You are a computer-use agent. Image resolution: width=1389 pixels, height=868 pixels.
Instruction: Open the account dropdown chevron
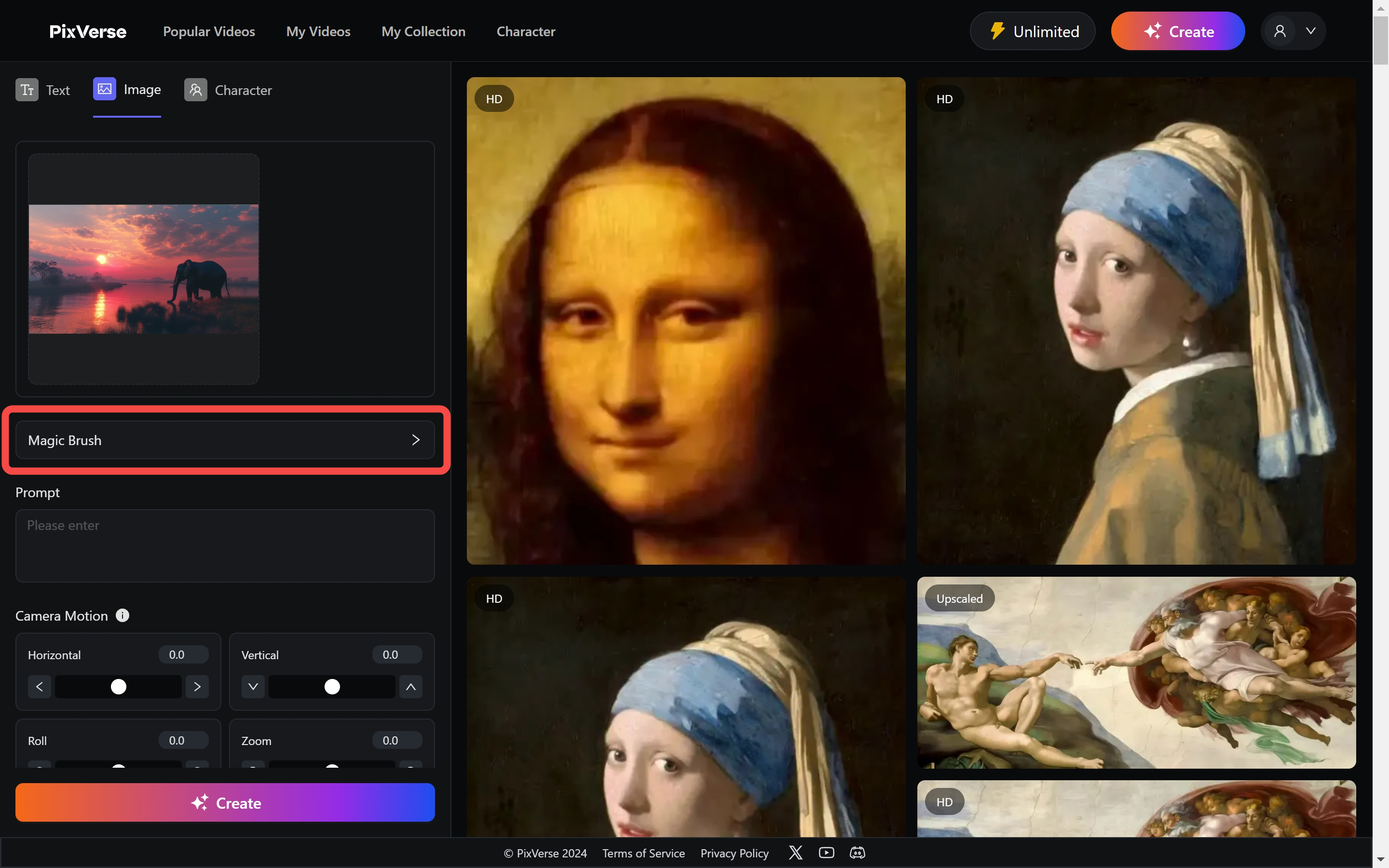click(1311, 31)
